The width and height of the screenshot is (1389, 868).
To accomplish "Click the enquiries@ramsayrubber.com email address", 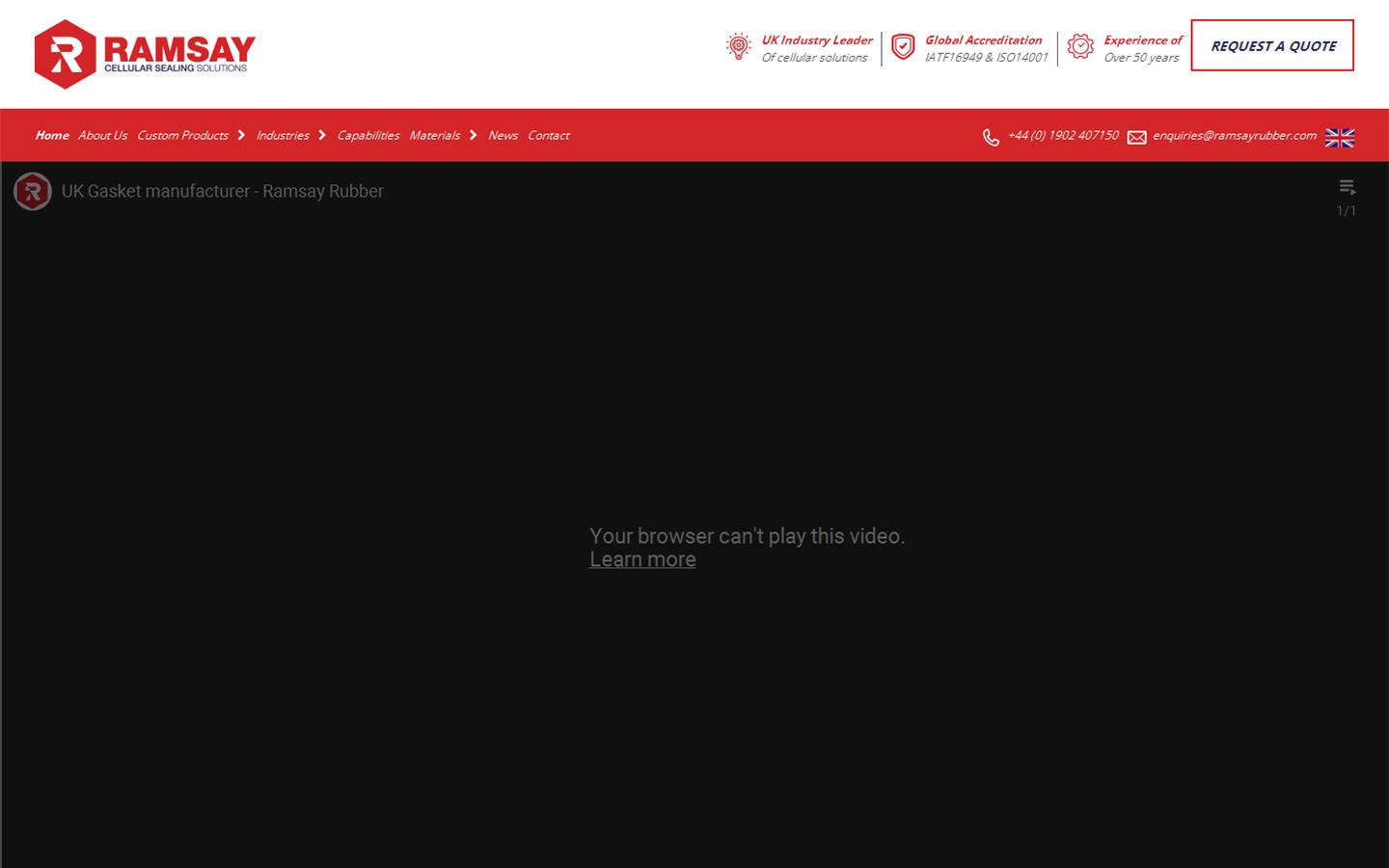I will (x=1234, y=135).
